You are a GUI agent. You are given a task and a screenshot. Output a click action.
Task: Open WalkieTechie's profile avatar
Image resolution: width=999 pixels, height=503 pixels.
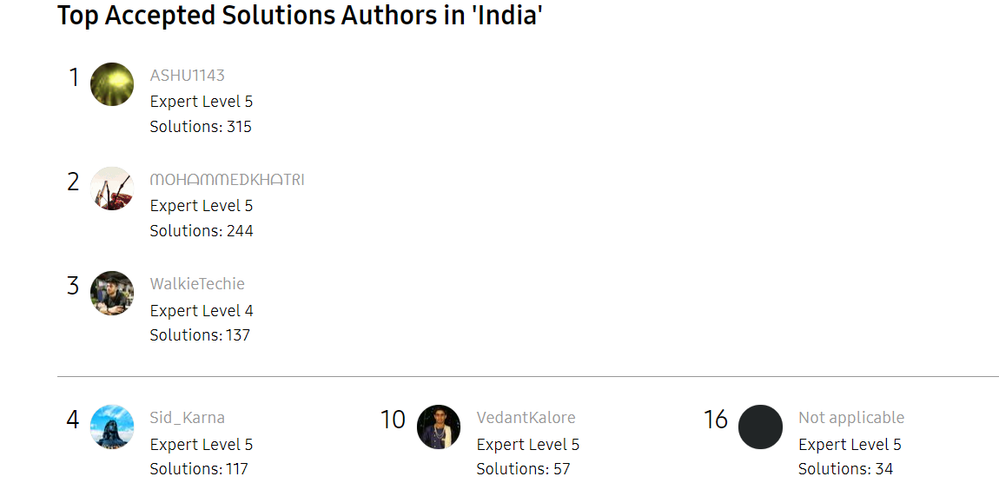click(112, 293)
